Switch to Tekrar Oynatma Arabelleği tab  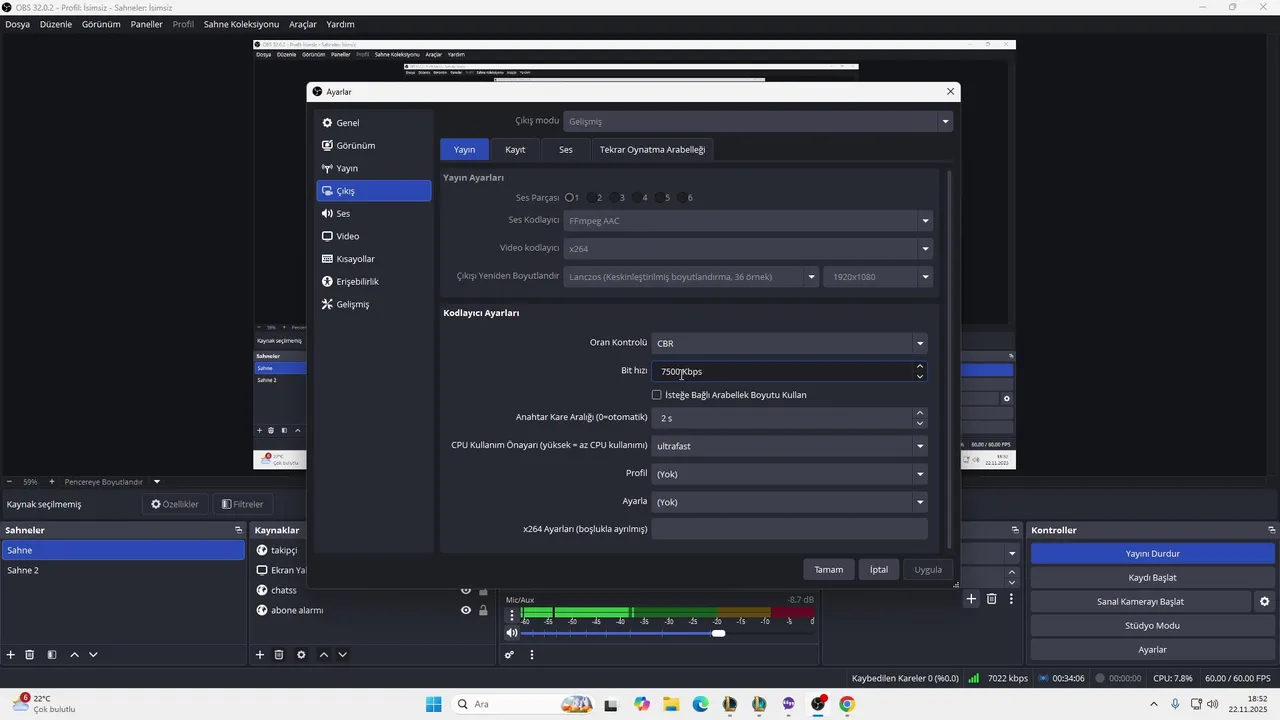pos(652,150)
